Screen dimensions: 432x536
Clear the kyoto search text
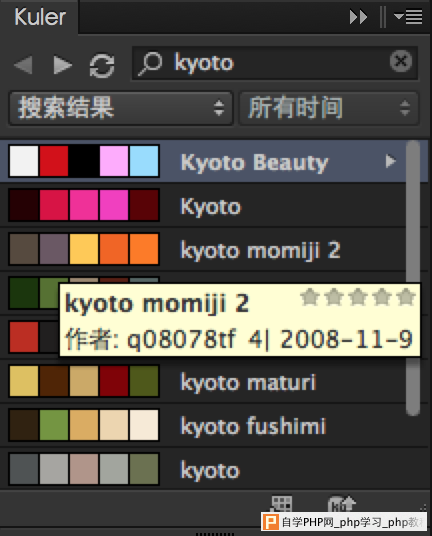tap(401, 61)
